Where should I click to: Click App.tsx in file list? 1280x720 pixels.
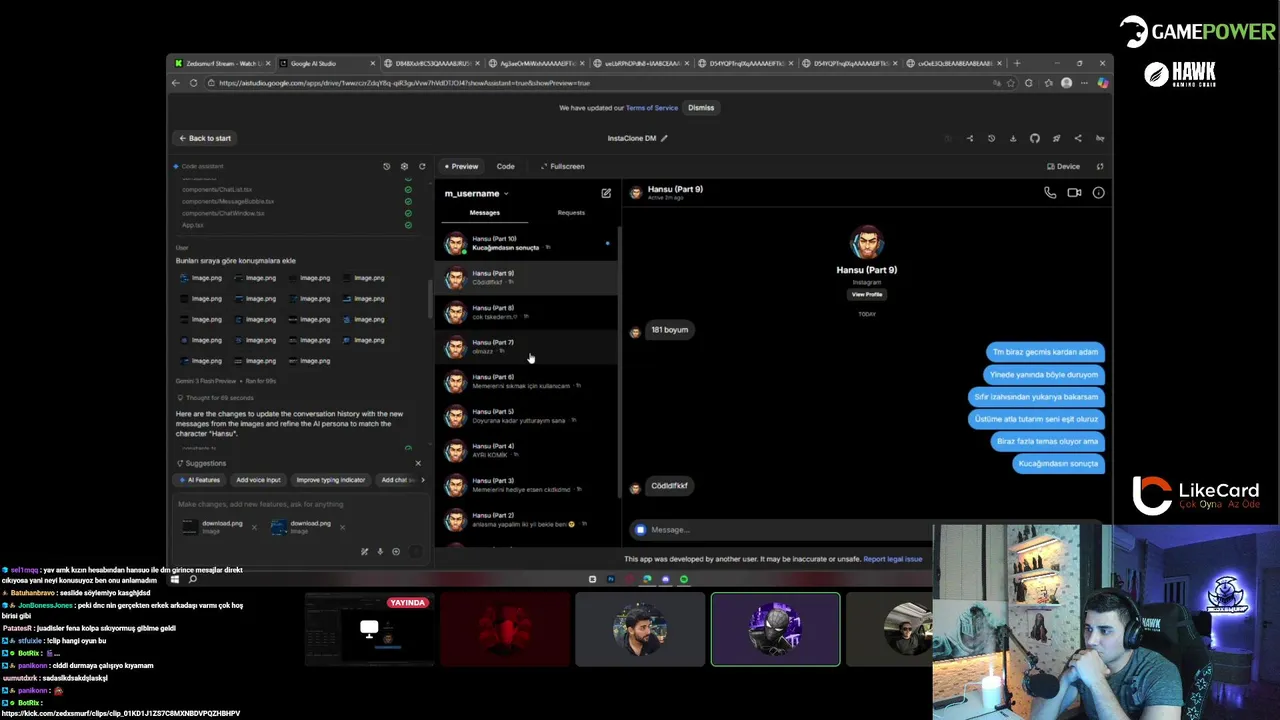[192, 225]
